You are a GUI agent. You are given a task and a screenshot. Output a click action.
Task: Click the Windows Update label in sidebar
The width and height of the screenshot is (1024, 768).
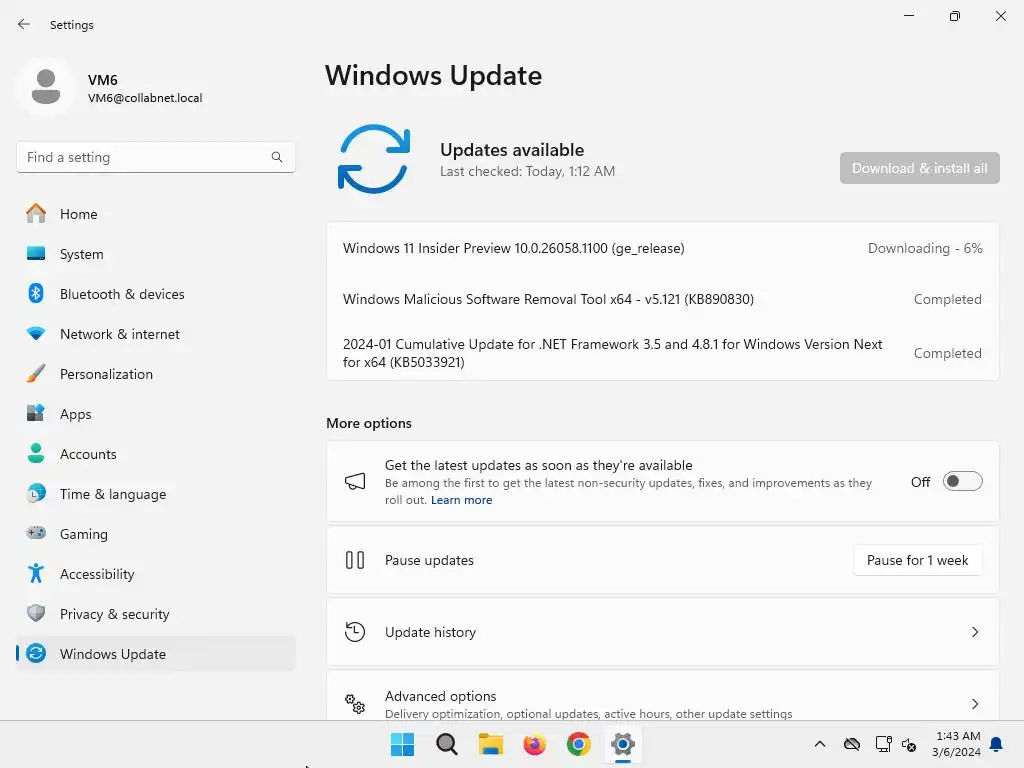click(113, 654)
